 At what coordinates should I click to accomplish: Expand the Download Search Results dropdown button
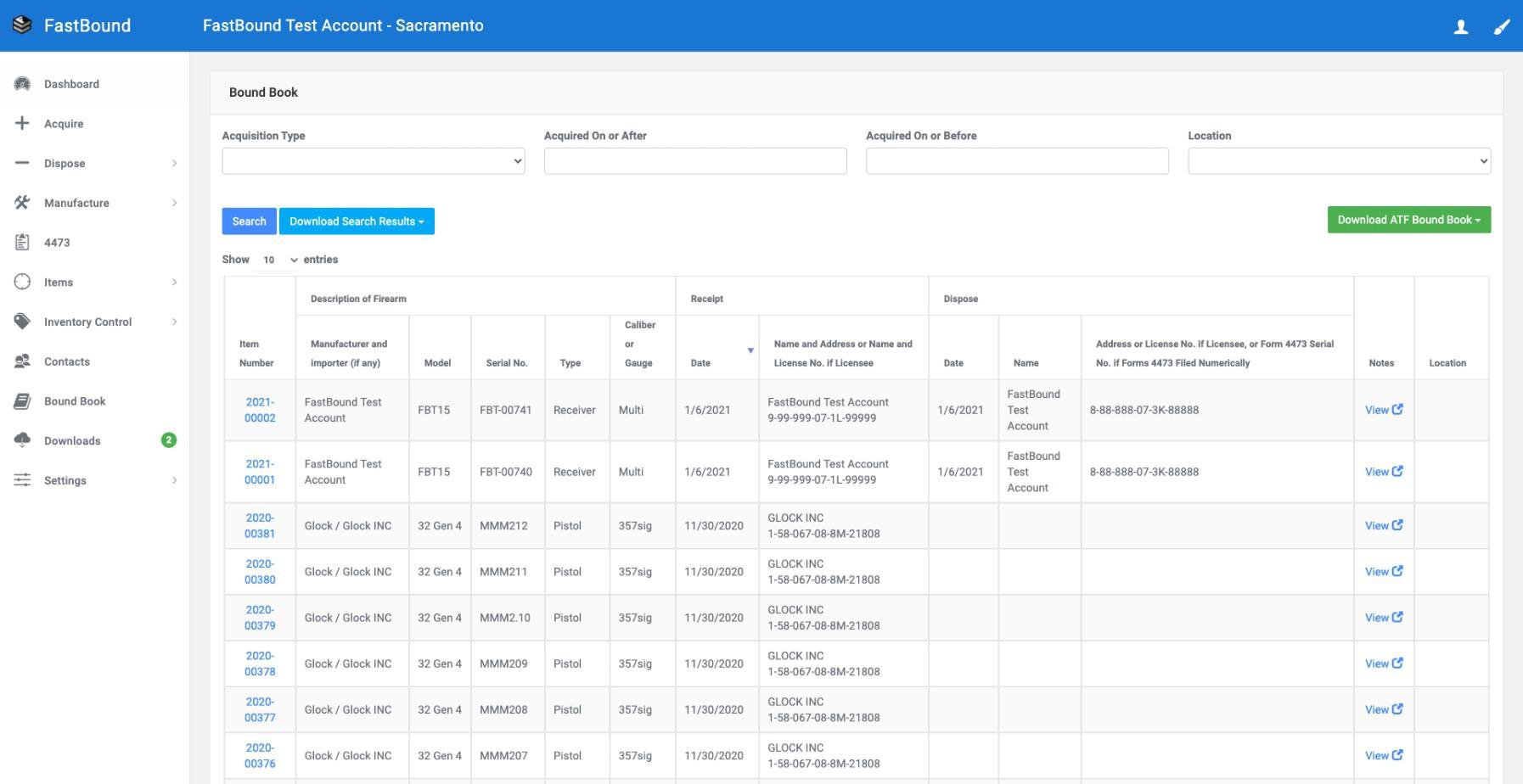pyautogui.click(x=357, y=221)
